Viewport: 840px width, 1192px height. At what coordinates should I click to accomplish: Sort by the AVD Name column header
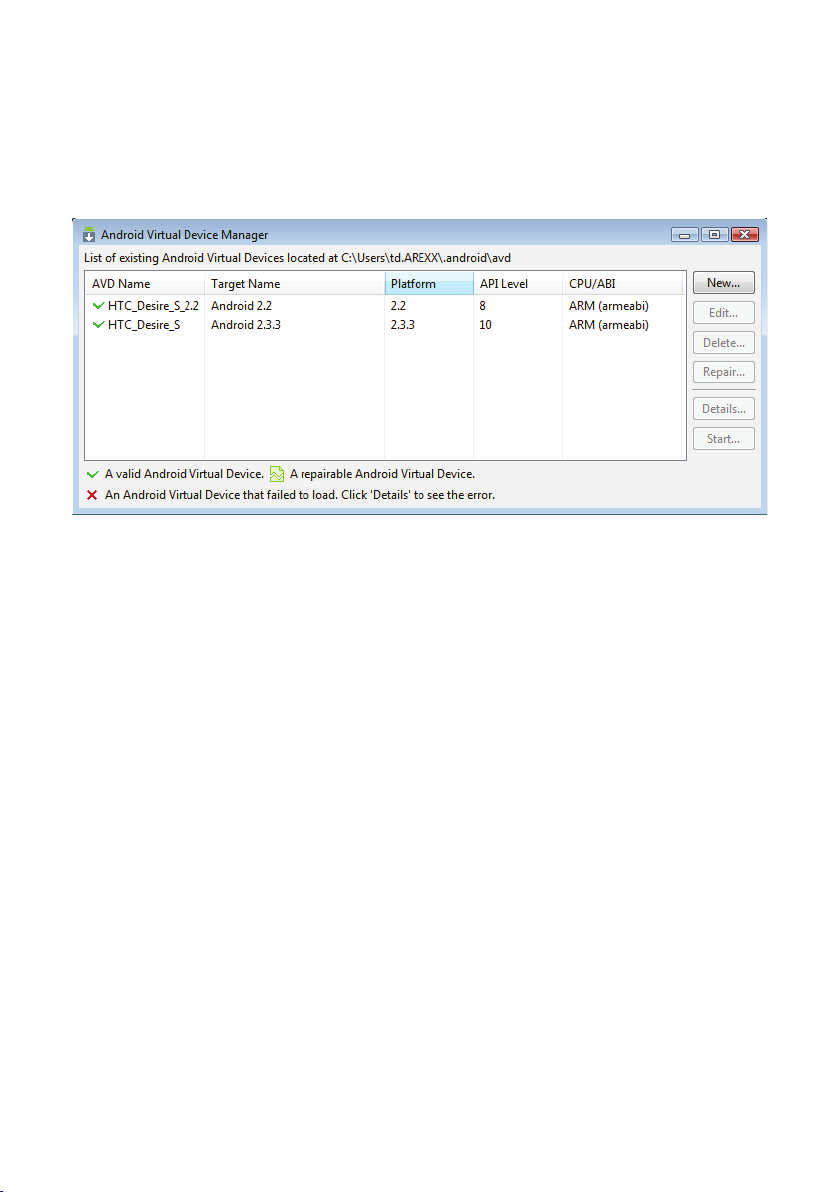(x=144, y=284)
